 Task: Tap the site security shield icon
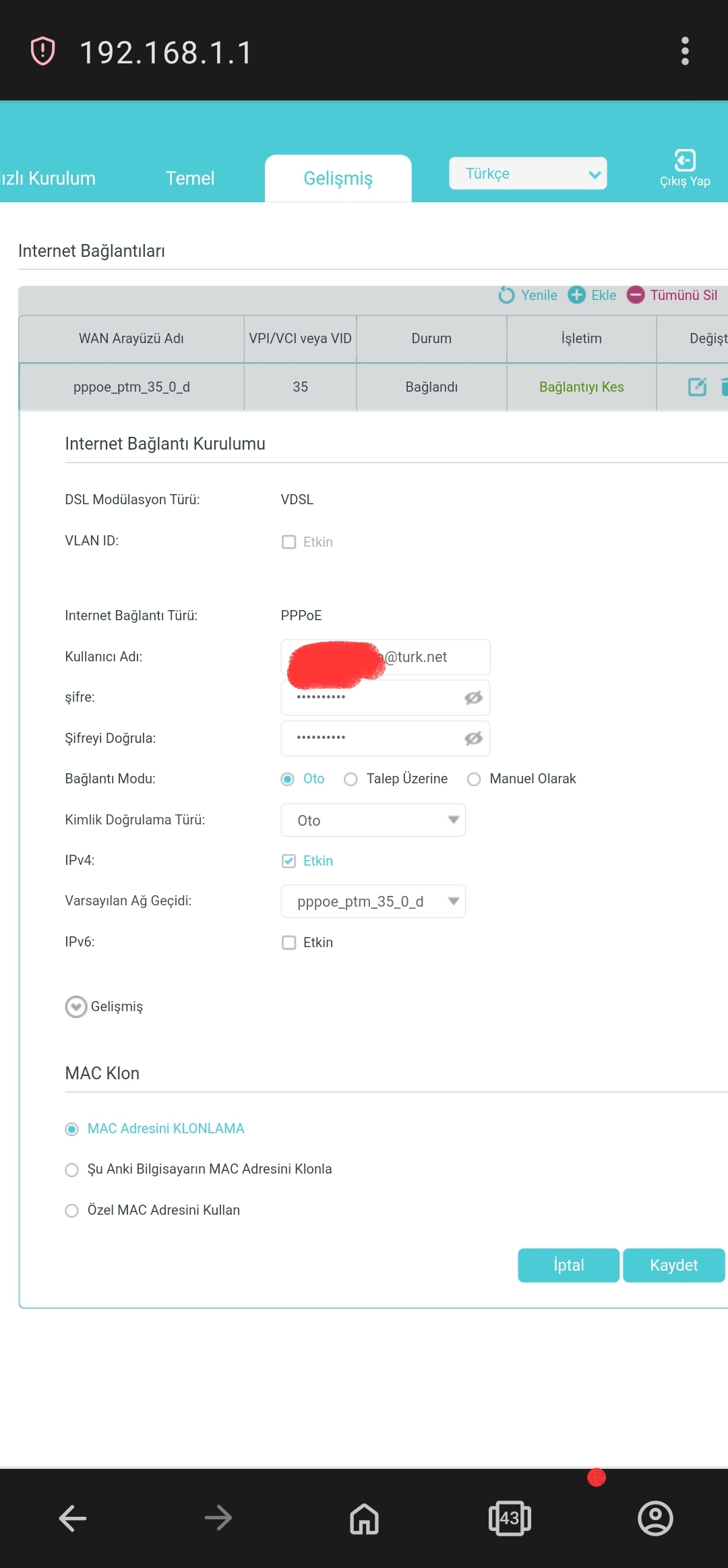(43, 51)
